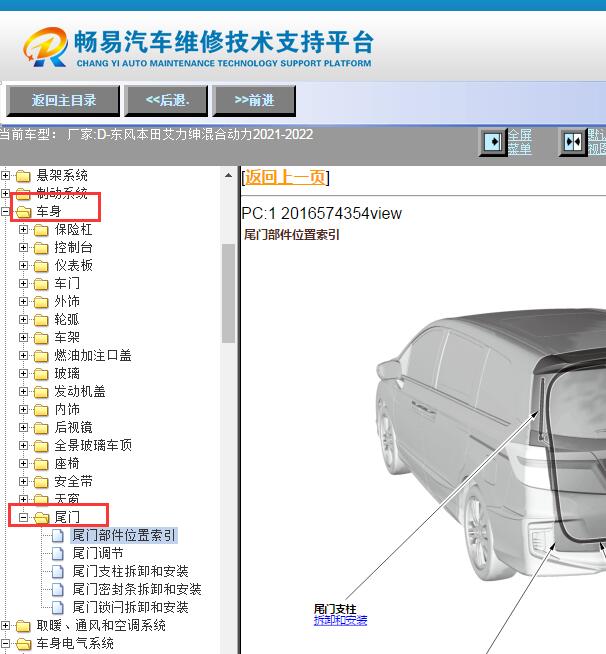Select the 燃油加注口盖 tree label
The width and height of the screenshot is (606, 654).
pyautogui.click(x=93, y=355)
